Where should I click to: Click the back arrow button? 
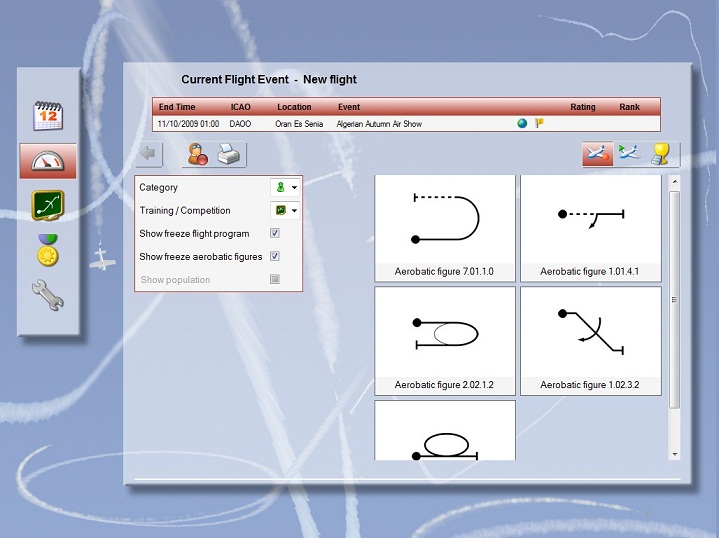click(149, 155)
